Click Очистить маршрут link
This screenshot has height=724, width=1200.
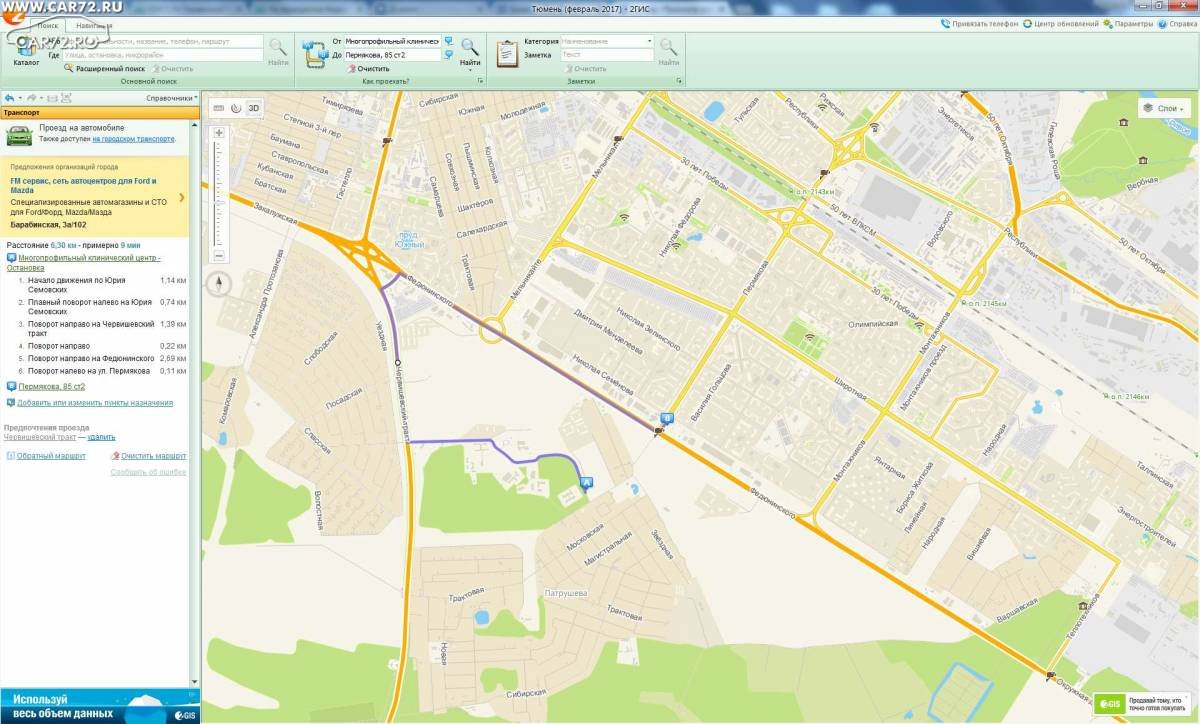coord(152,456)
